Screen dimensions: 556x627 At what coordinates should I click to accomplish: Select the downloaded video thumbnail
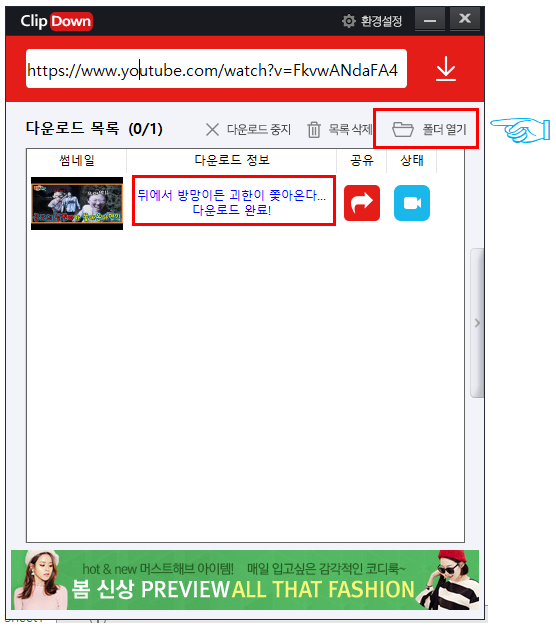[x=77, y=203]
